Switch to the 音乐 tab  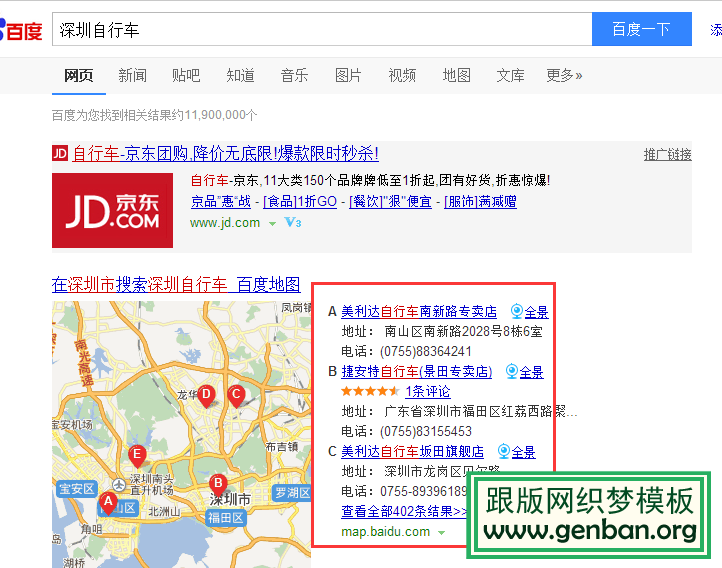294,75
